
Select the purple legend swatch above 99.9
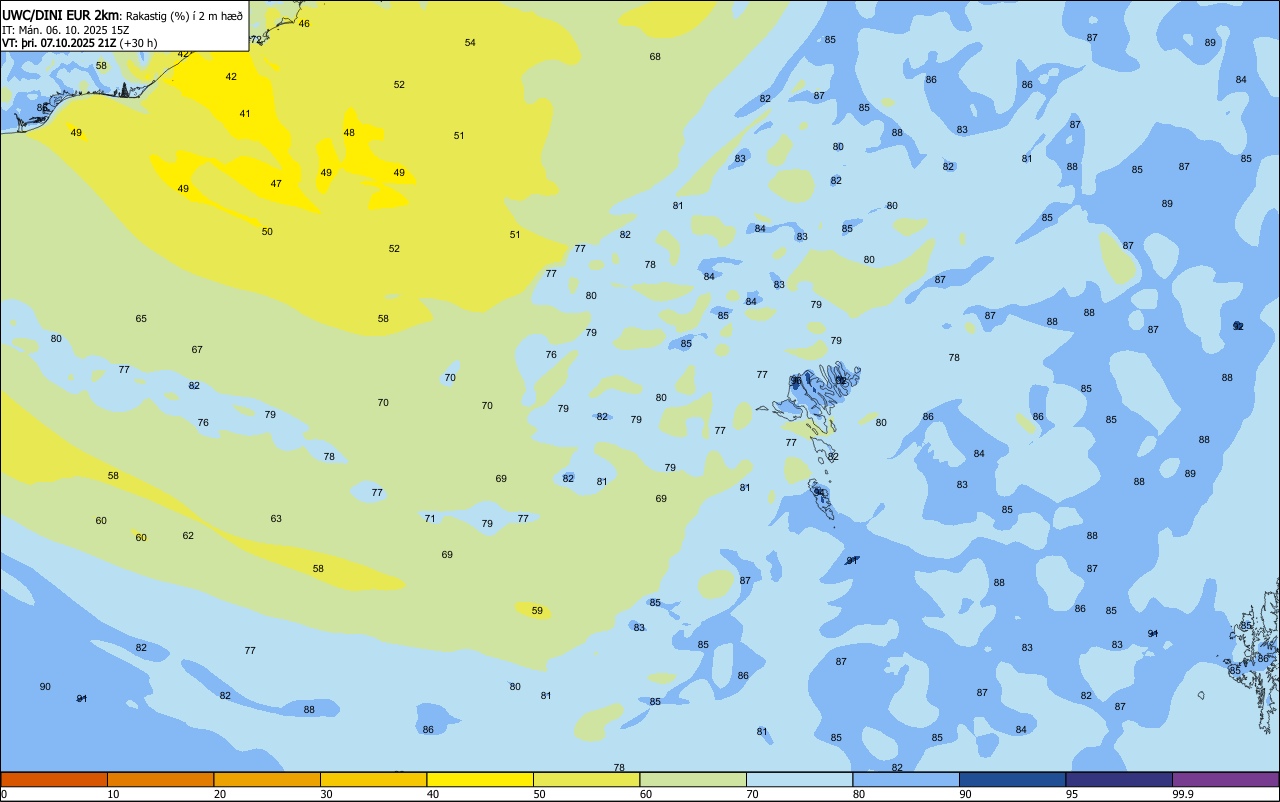[x=1225, y=779]
